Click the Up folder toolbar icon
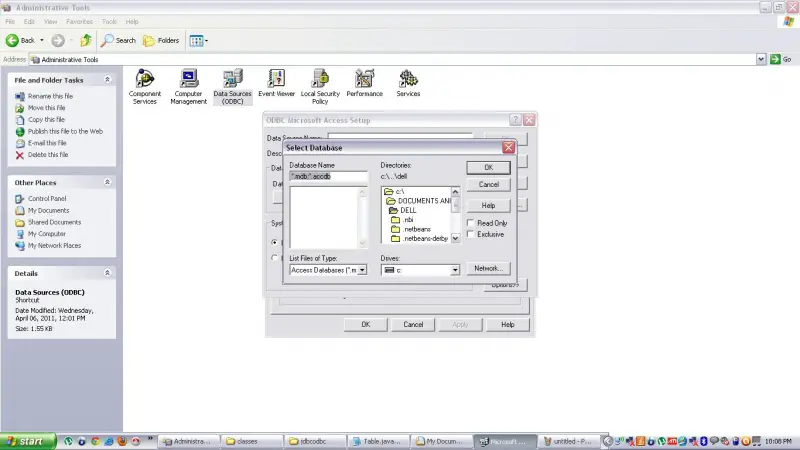This screenshot has width=800, height=450. 86,40
